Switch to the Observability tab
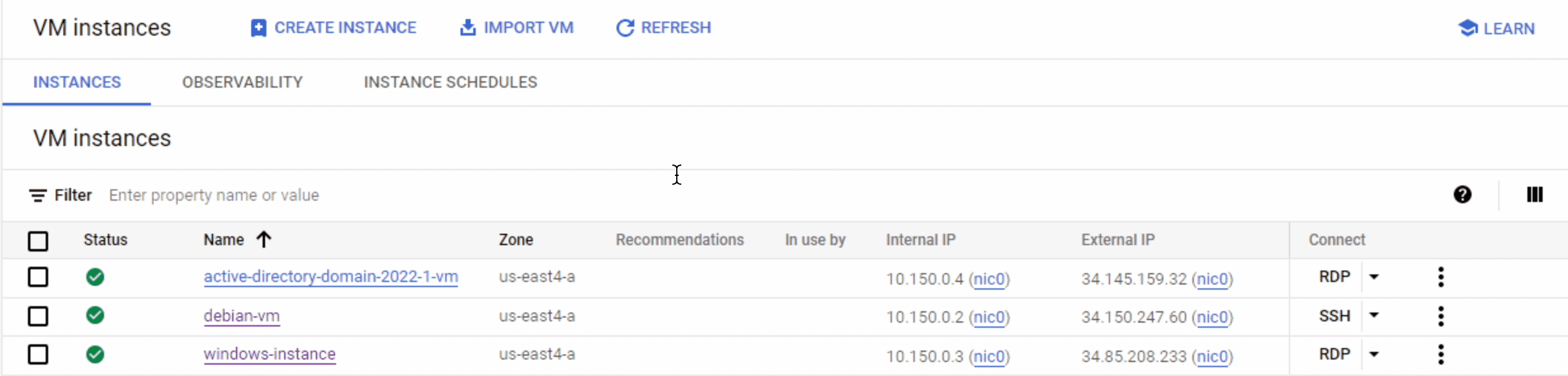This screenshot has width=1568, height=376. click(x=242, y=83)
